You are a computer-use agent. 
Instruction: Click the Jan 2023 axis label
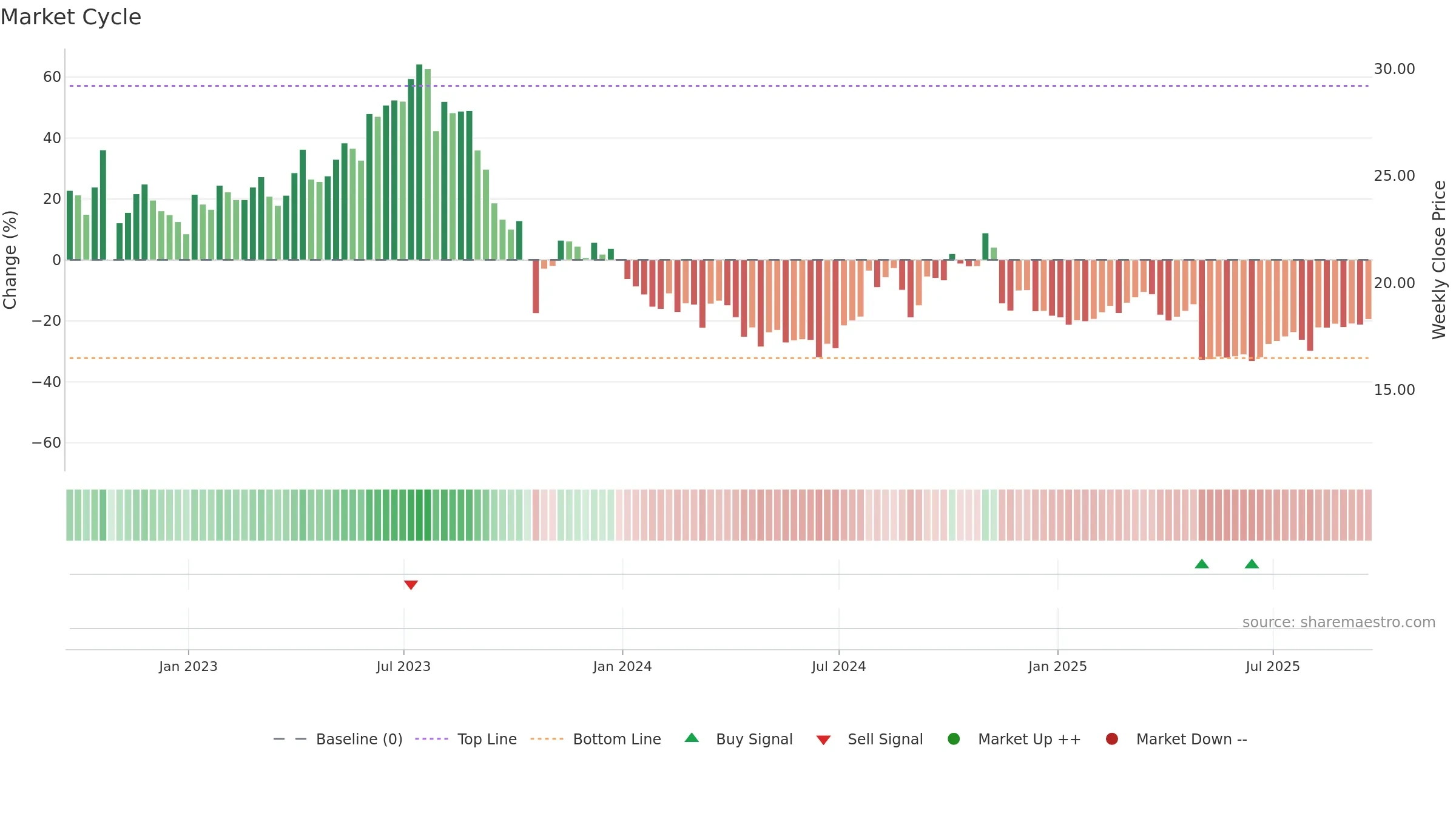pyautogui.click(x=188, y=666)
